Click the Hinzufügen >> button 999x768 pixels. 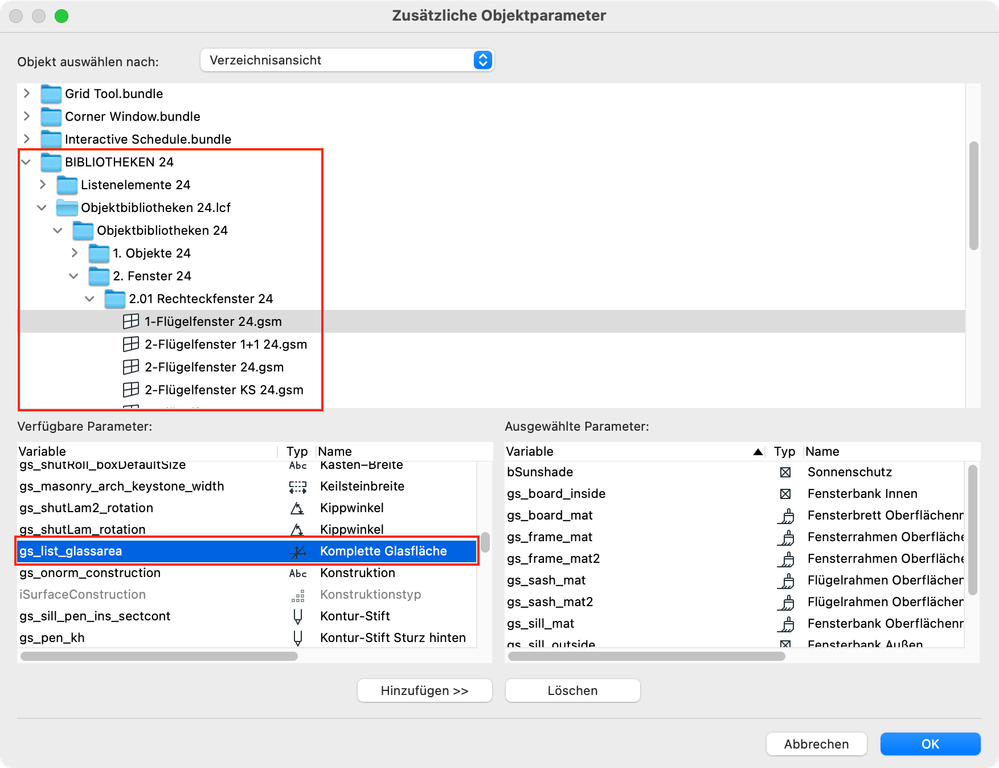(424, 691)
